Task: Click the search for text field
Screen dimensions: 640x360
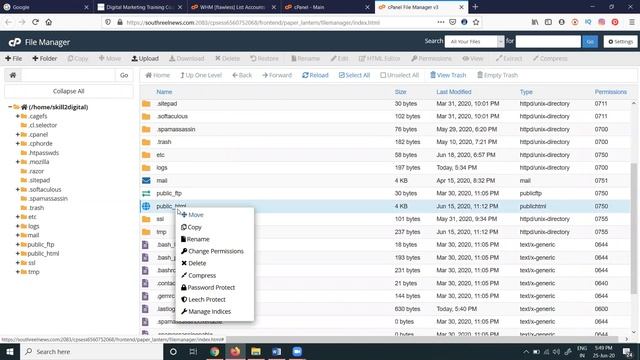Action: (548, 42)
